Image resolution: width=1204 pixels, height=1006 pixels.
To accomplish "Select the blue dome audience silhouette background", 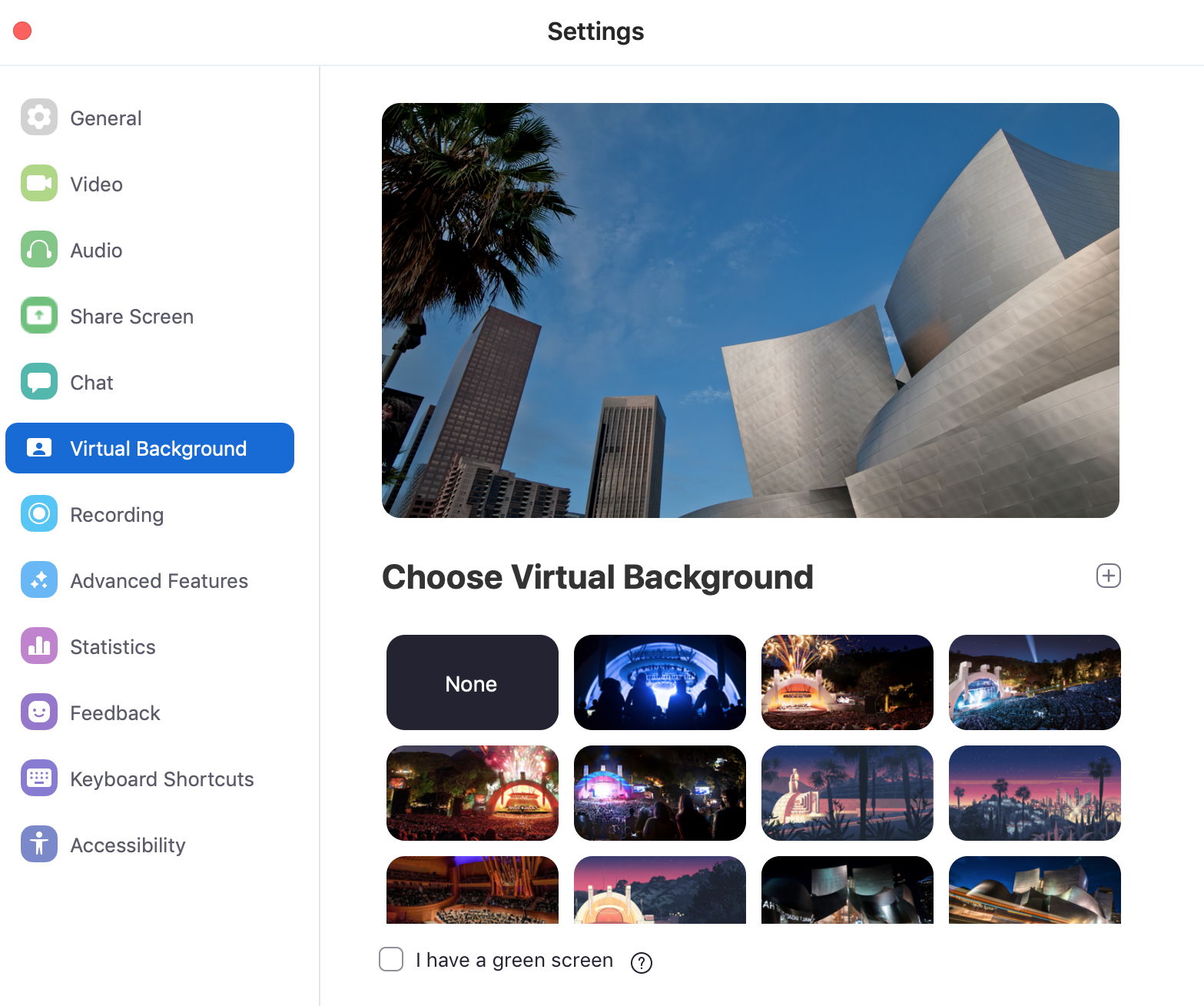I will pos(660,682).
